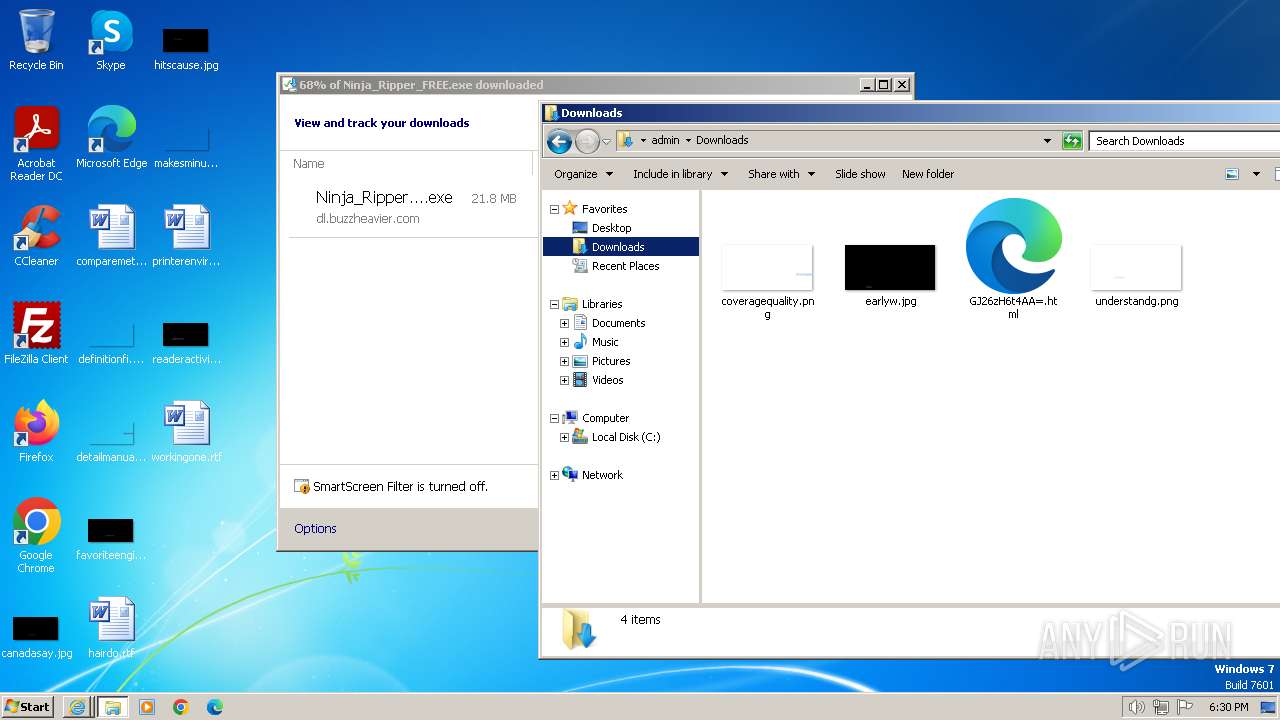Click SmartScreen Filter turned off notice
1280x720 pixels.
pyautogui.click(x=391, y=487)
